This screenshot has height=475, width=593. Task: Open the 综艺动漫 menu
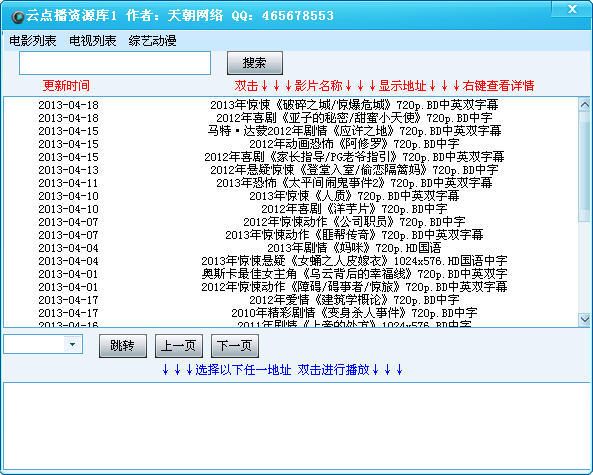coord(152,40)
